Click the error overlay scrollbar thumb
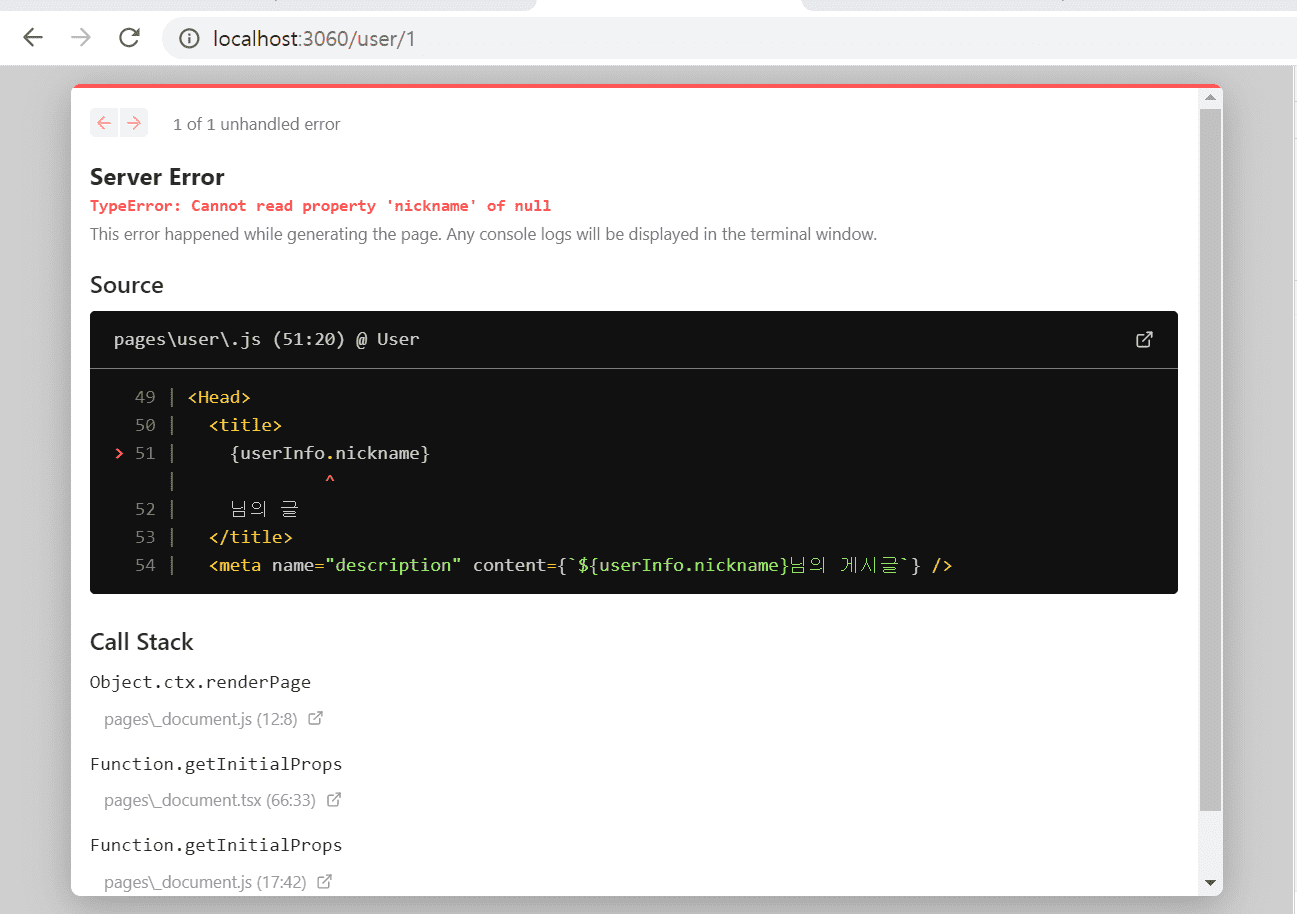Screen dimensions: 1297x914 (1210, 460)
